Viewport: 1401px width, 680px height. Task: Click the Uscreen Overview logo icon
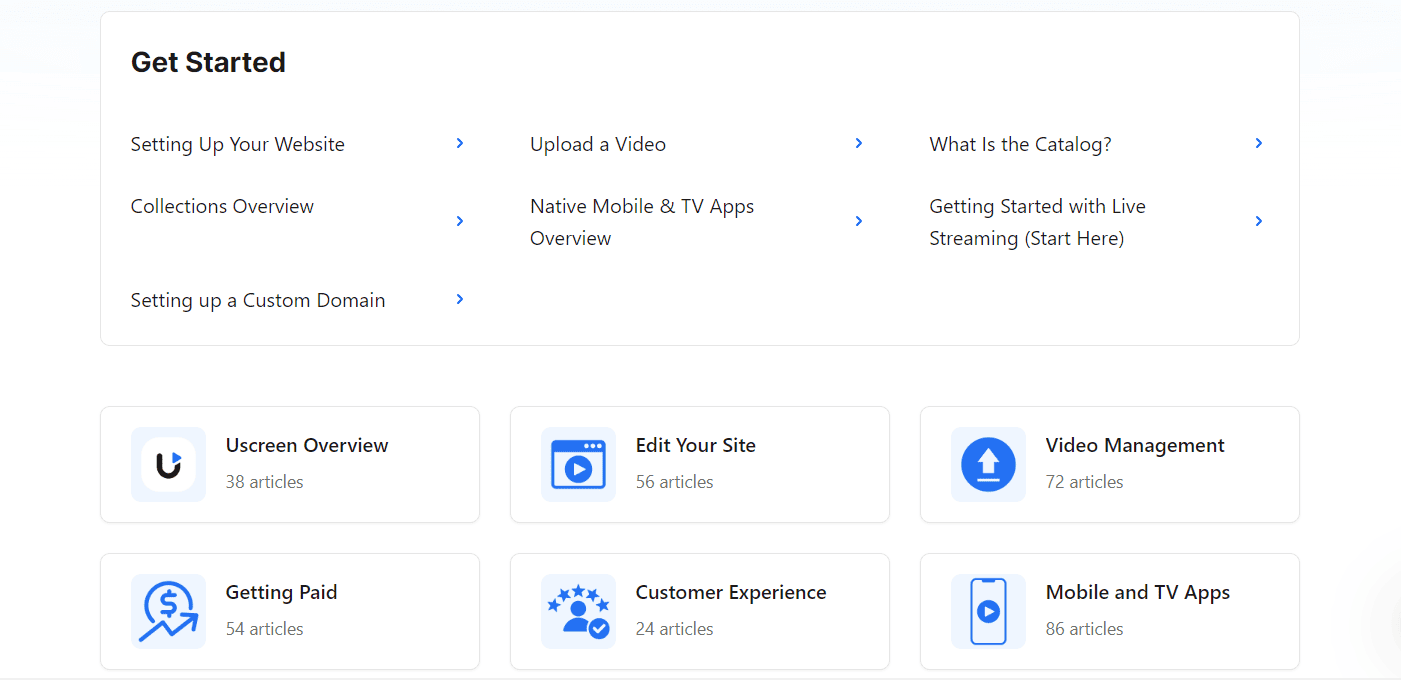point(168,465)
